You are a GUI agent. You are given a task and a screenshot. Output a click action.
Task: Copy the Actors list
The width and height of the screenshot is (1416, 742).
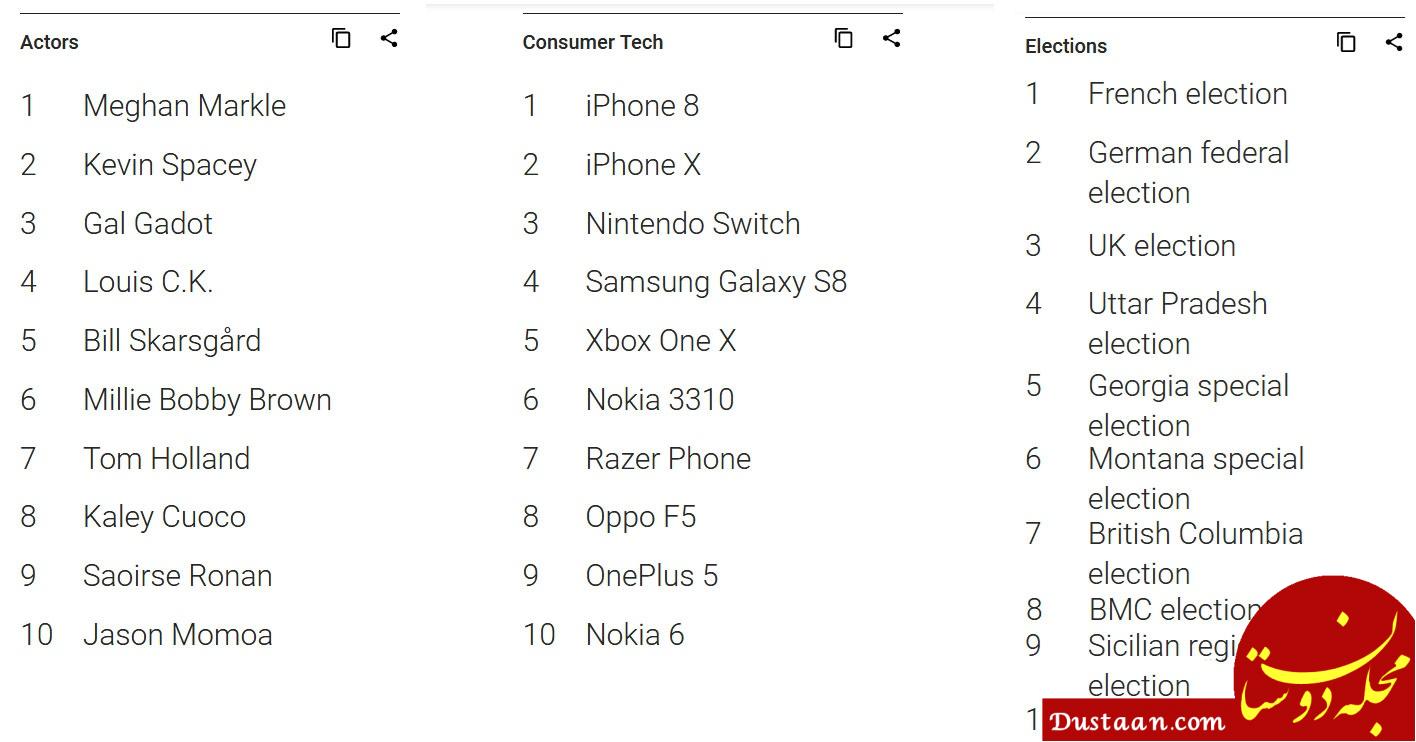[x=341, y=39]
